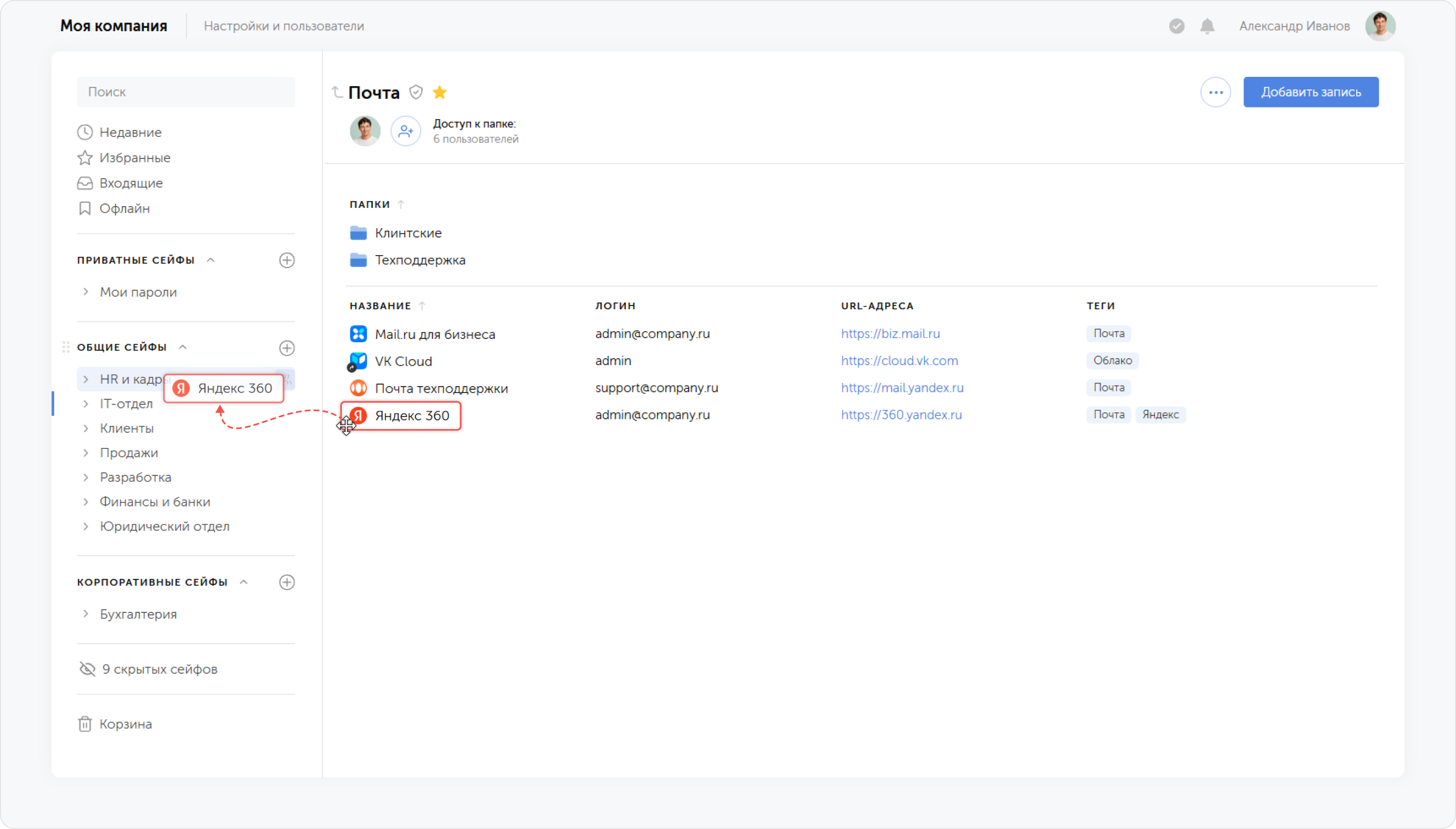Open the Корзина trash
The height and width of the screenshot is (829, 1456).
pyautogui.click(x=115, y=724)
